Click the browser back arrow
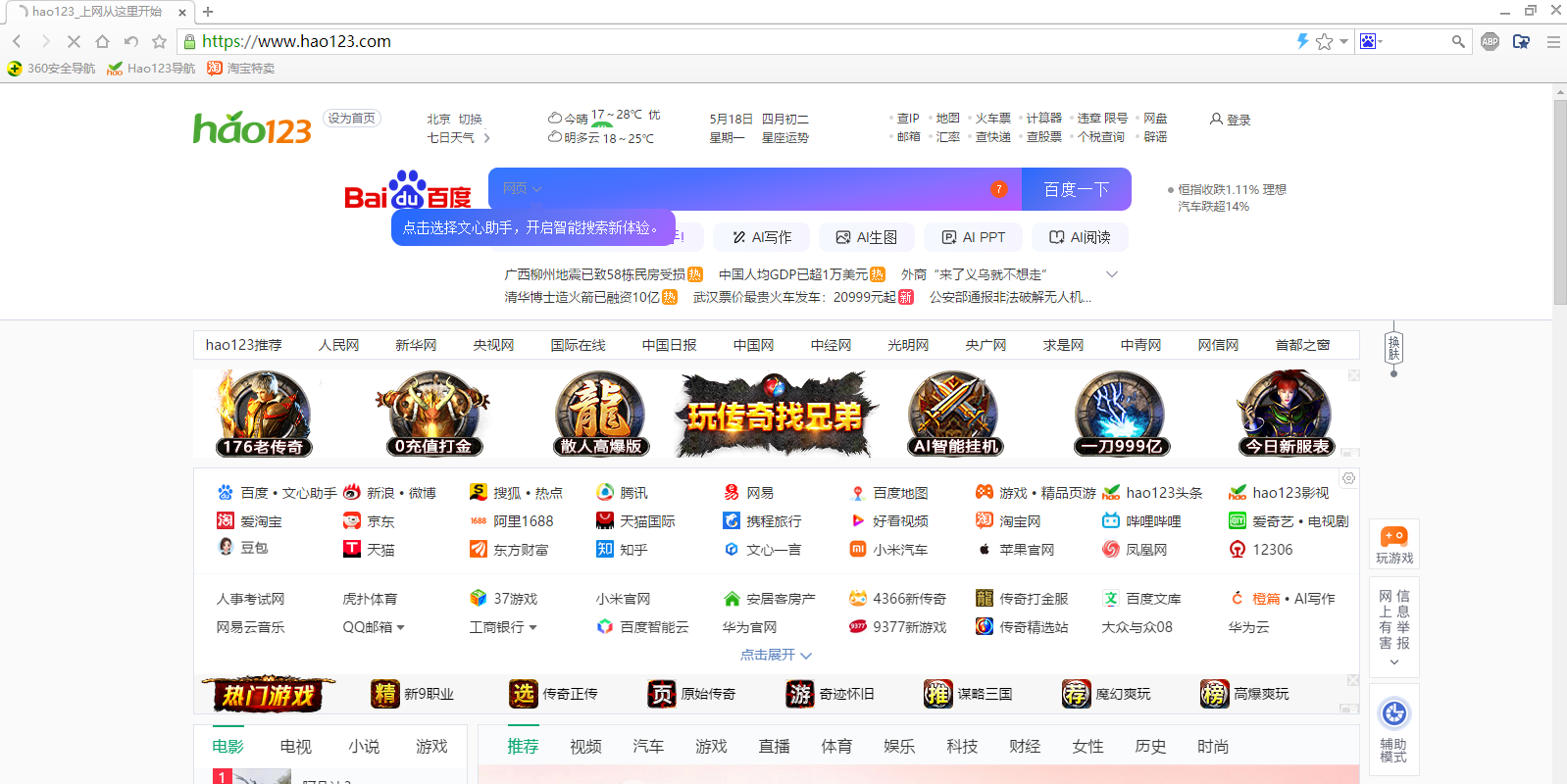The image size is (1567, 784). tap(17, 41)
